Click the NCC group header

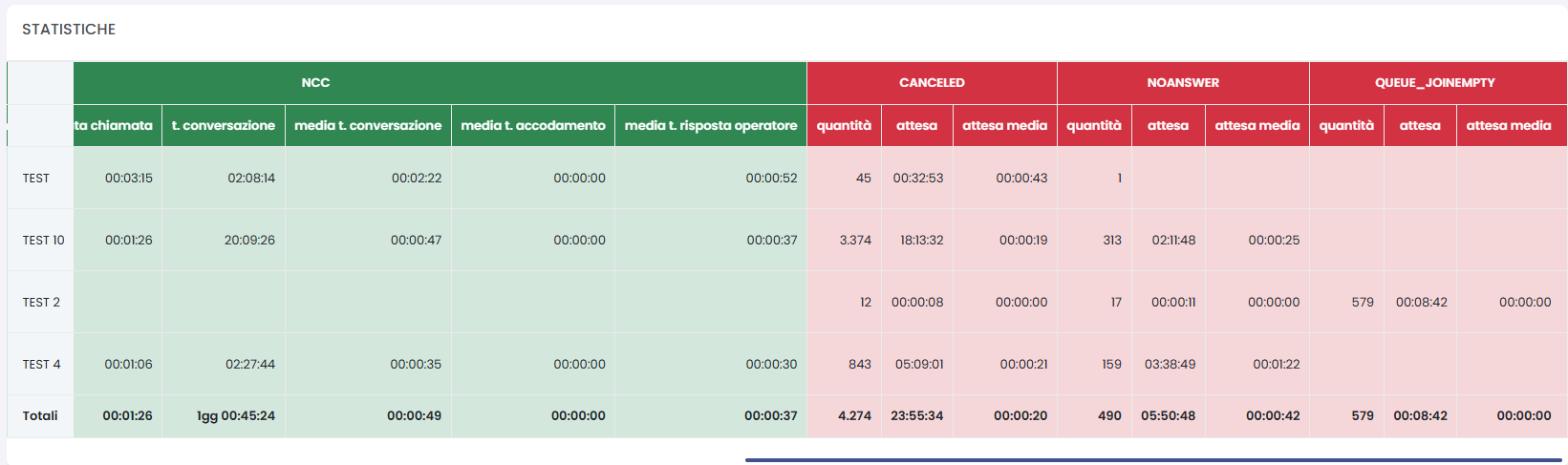(x=315, y=83)
